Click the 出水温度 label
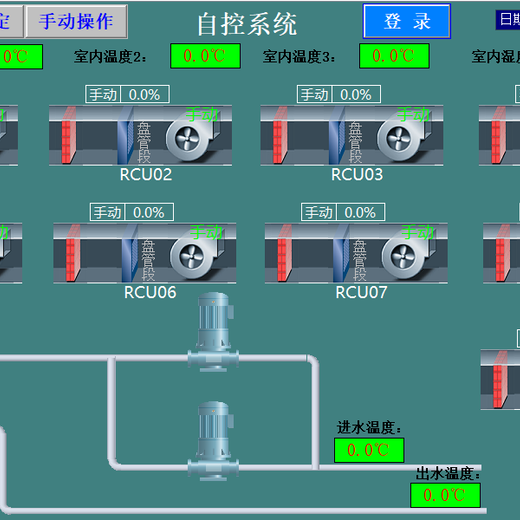520x520 pixels. tap(448, 473)
